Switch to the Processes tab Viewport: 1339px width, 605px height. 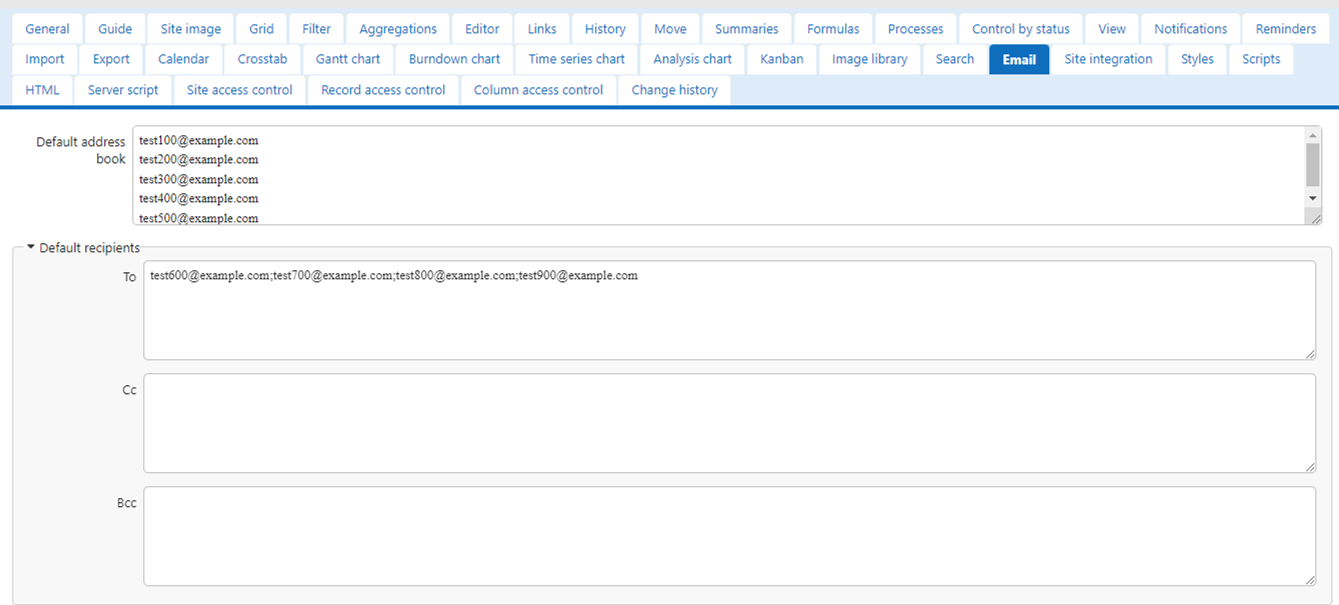click(915, 29)
